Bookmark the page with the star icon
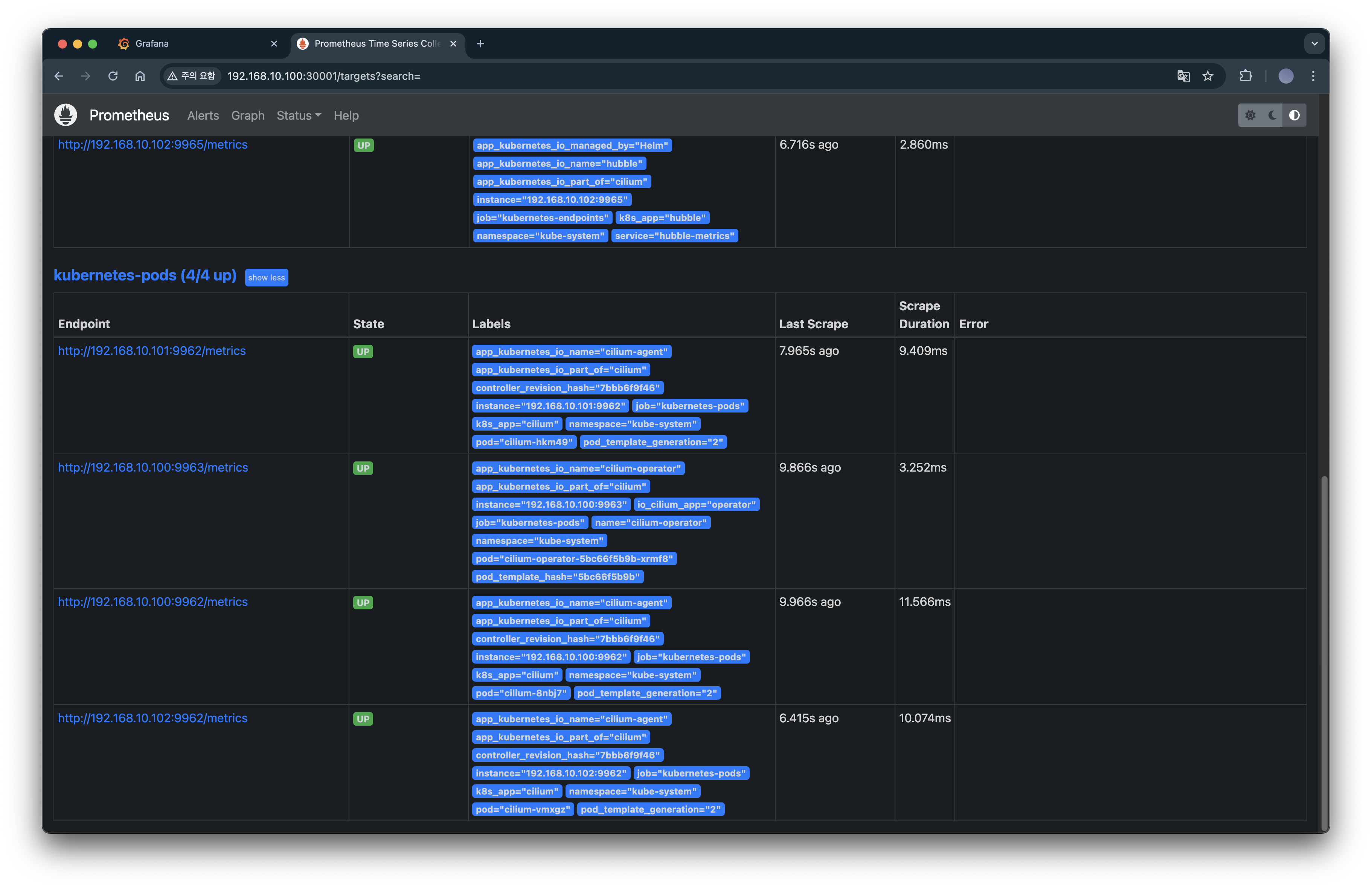 coord(1208,76)
